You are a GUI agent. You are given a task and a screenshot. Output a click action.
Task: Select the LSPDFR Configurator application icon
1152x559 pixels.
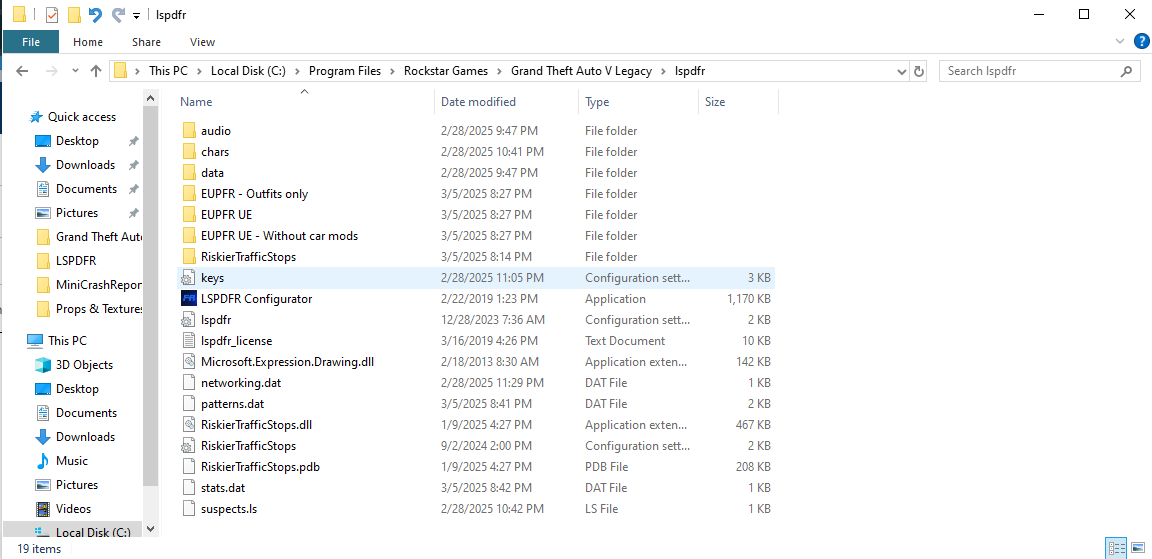190,299
